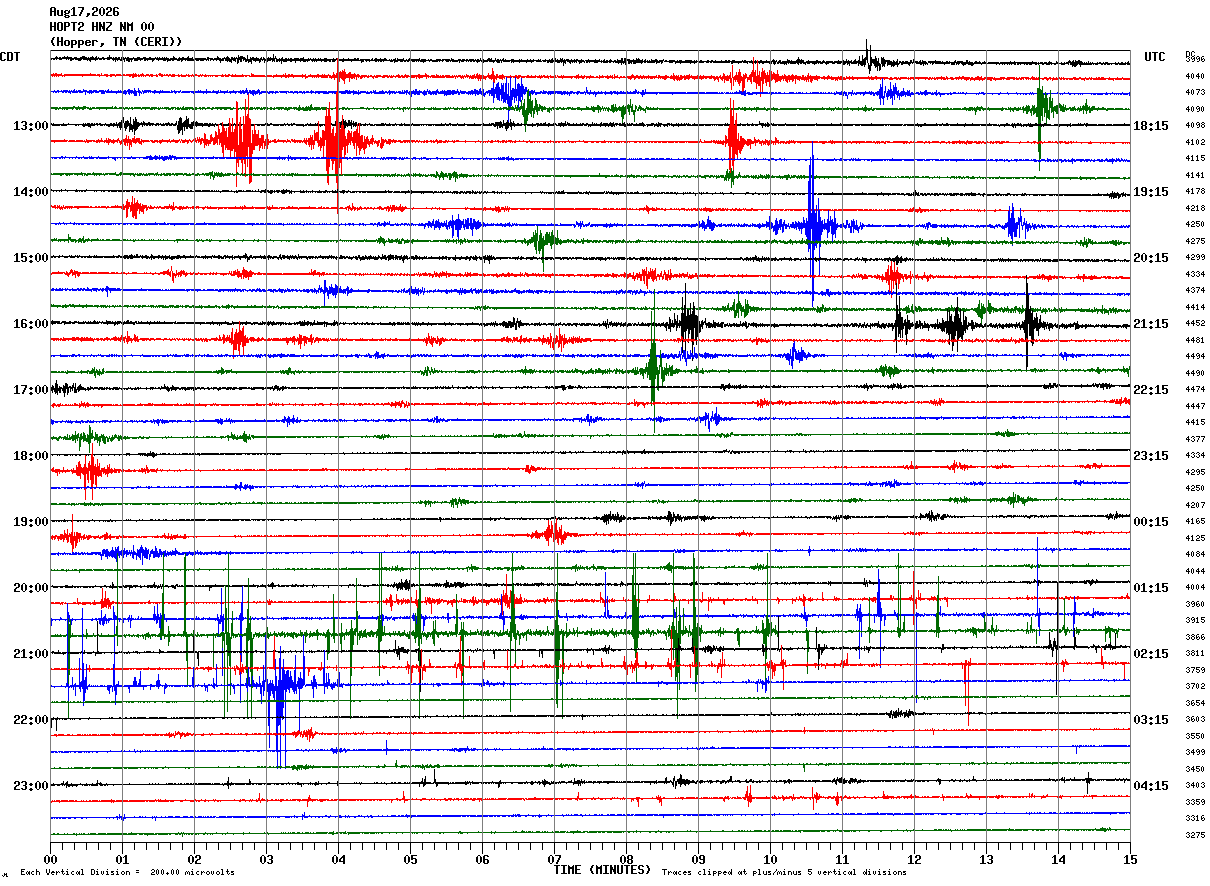The image size is (1210, 886).
Task: Click the DC offset value 3275
Action: point(1195,835)
